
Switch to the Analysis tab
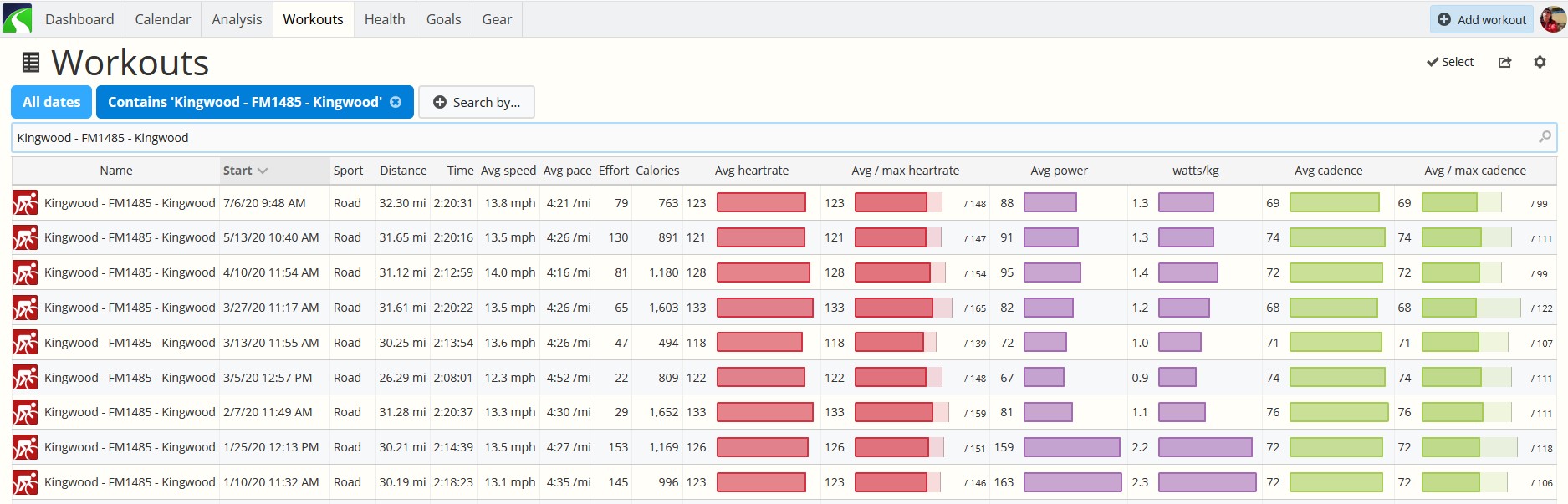click(237, 19)
